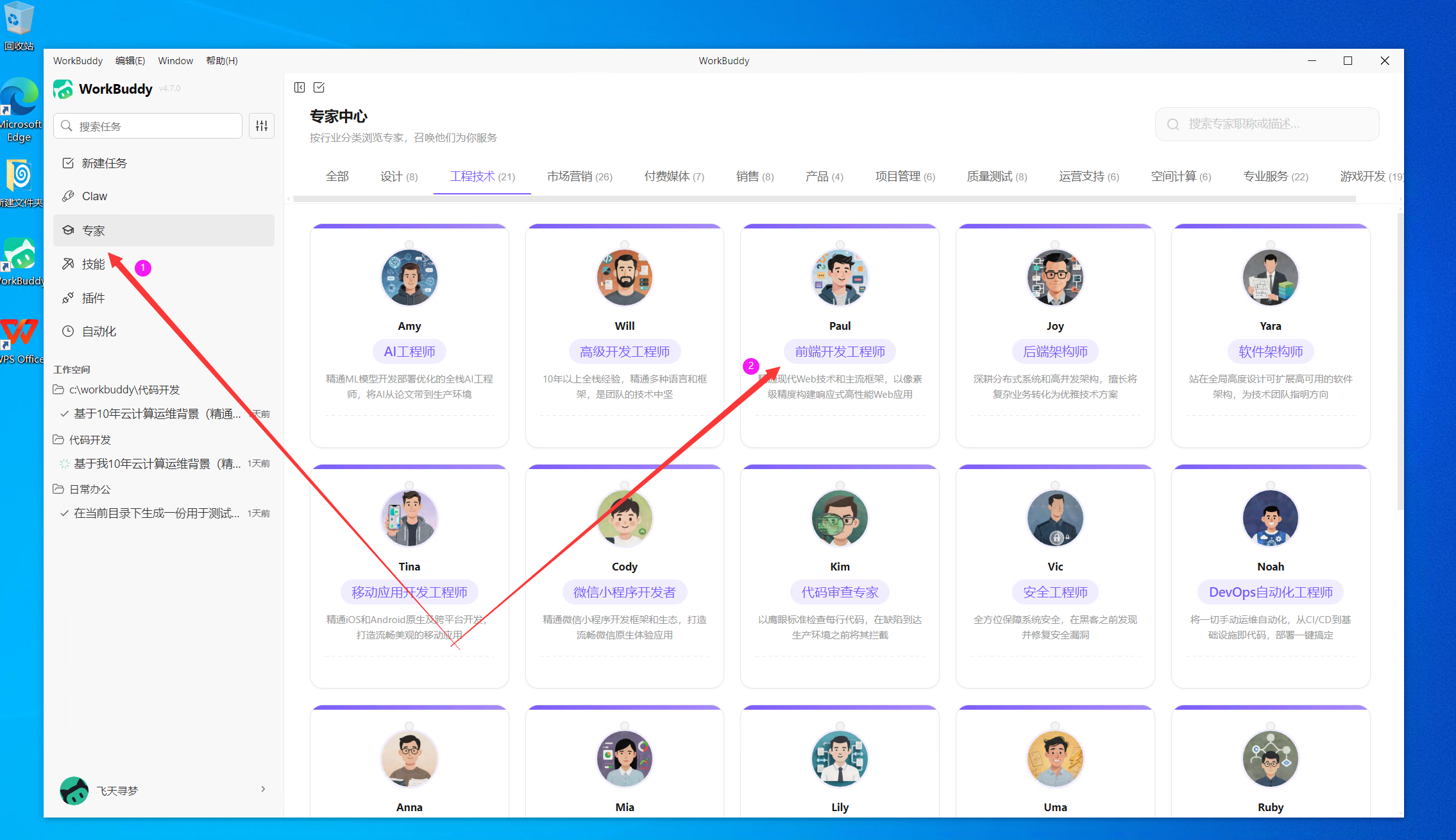The height and width of the screenshot is (840, 1456).
Task: Open the 插件 plug icon in the sidebar
Action: [x=68, y=298]
